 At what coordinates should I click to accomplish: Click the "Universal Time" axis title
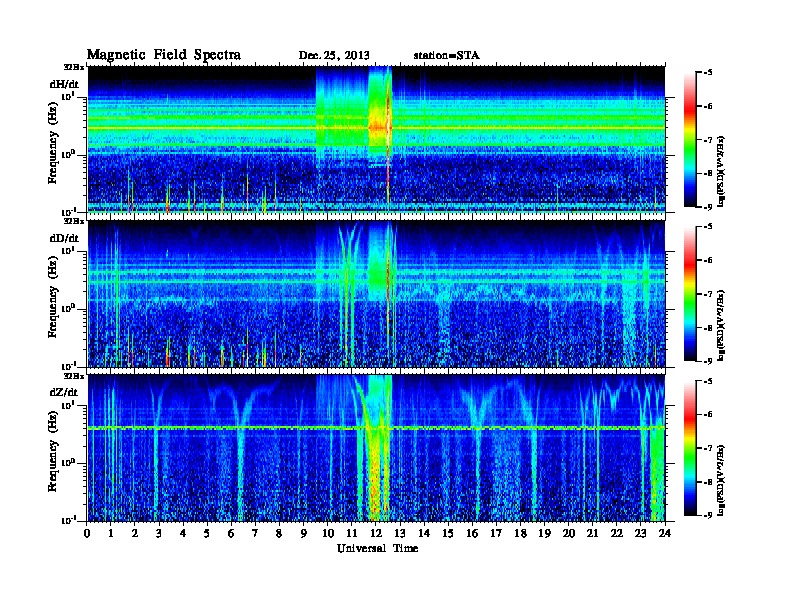click(x=377, y=548)
